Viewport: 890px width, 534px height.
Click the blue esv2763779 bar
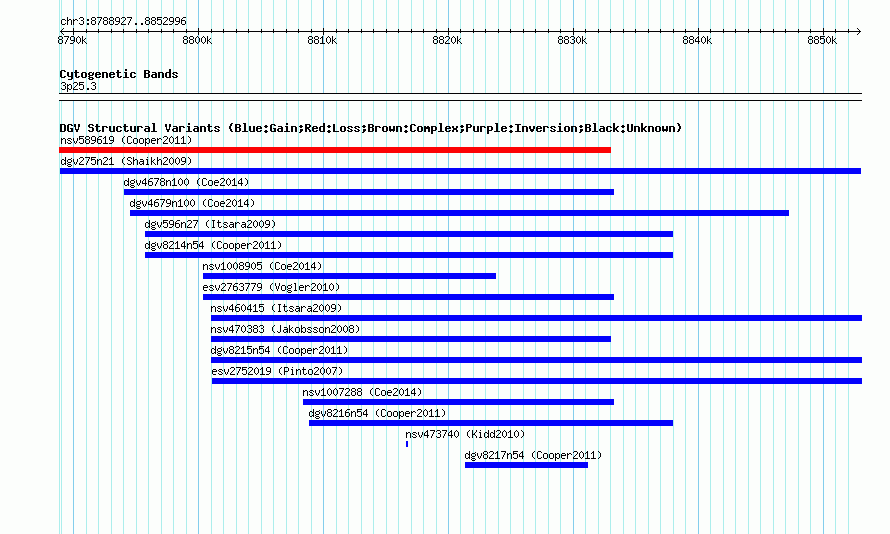coord(408,297)
